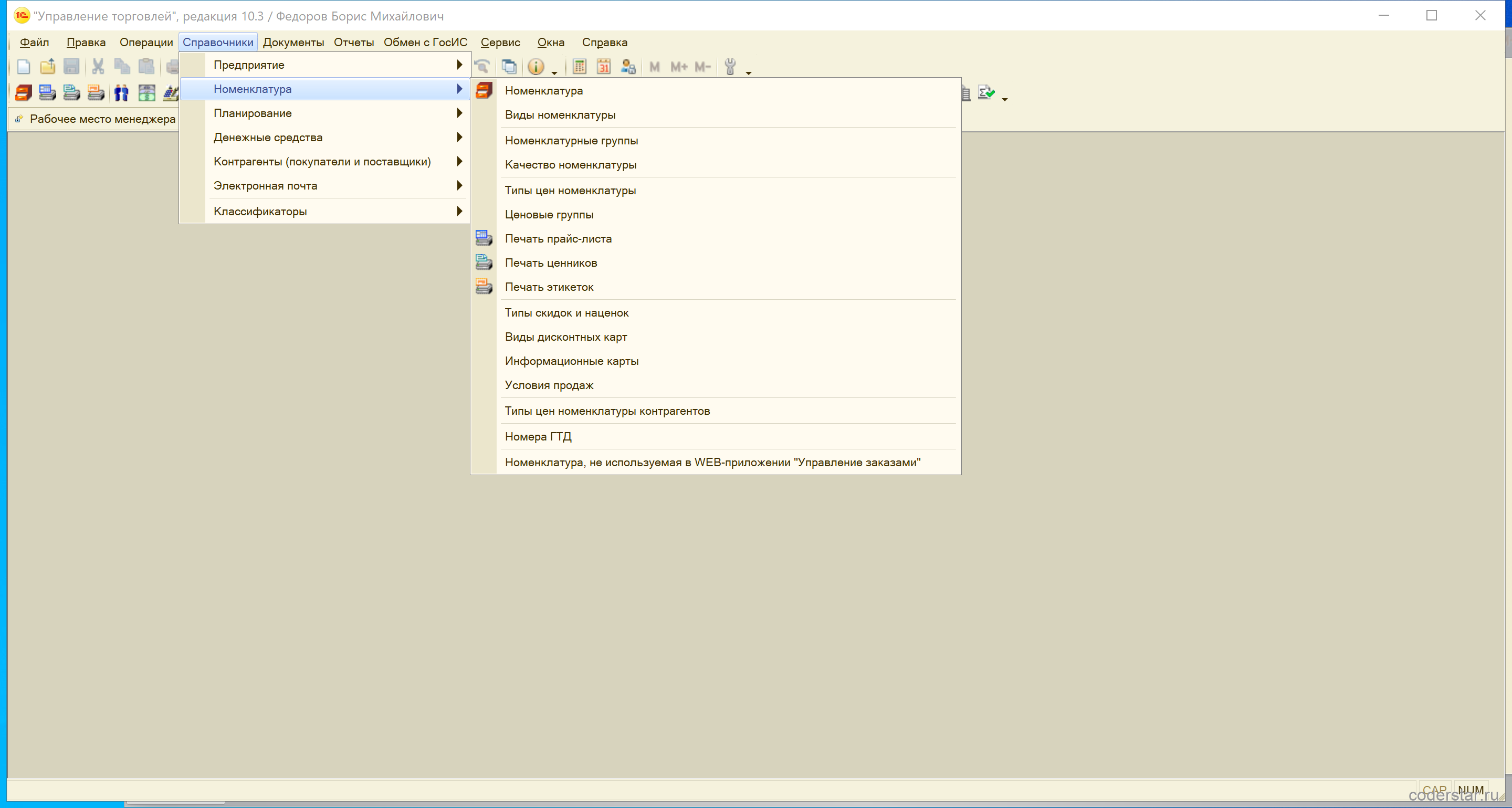Expand the Денежные средства submenu
The image size is (1512, 808).
(x=324, y=137)
